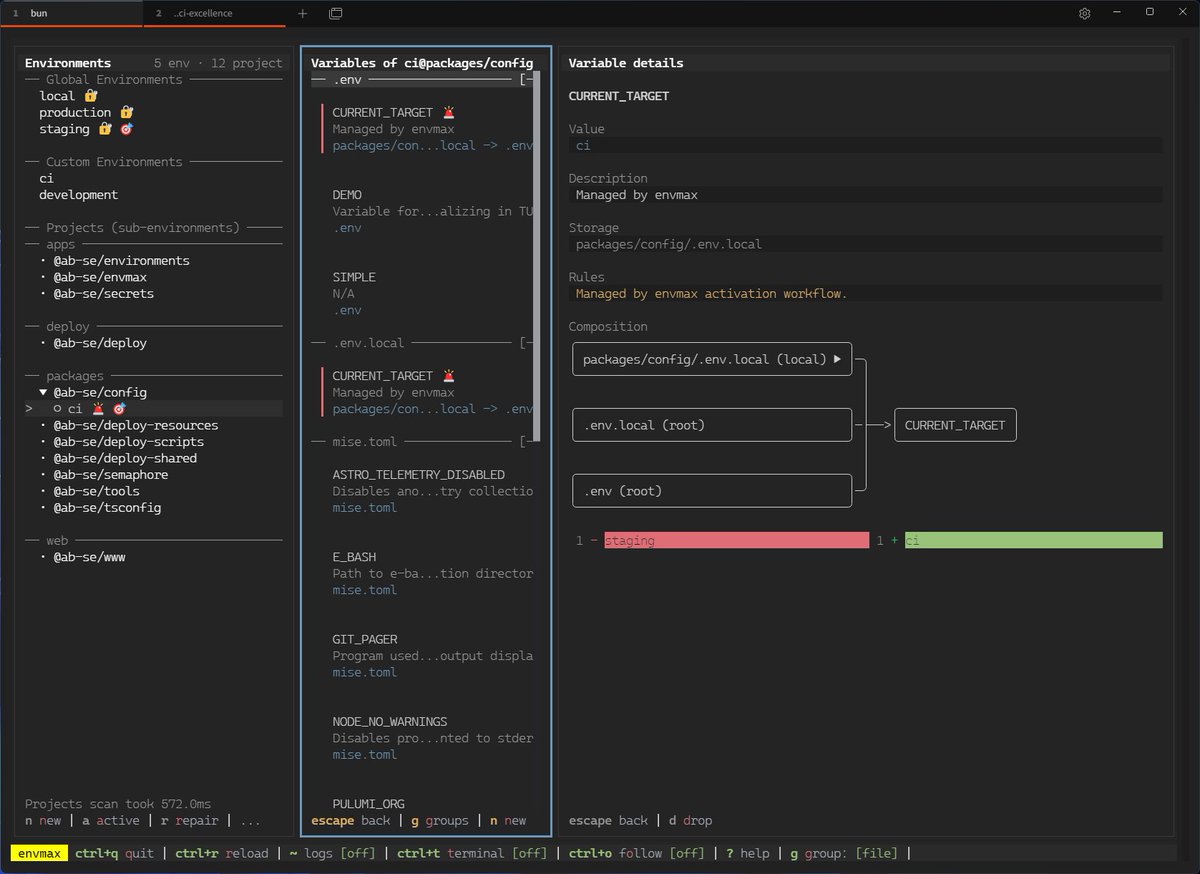
Task: Open the @ab-se/deploy-scripts project
Action: tap(128, 442)
